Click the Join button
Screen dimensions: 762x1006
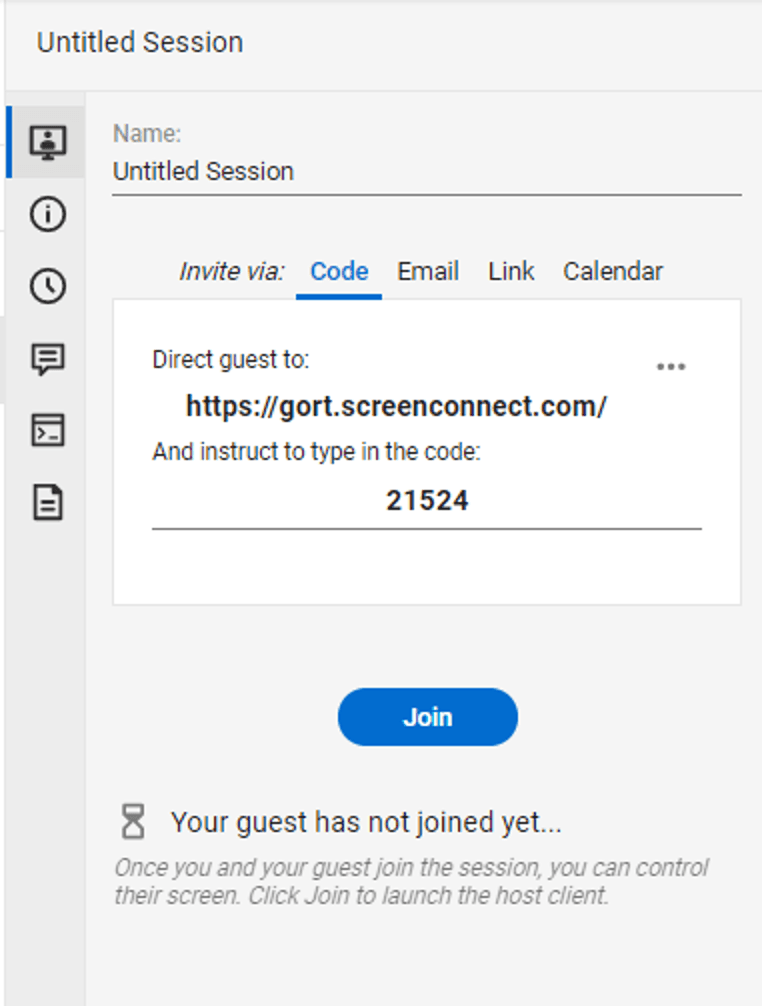tap(427, 716)
